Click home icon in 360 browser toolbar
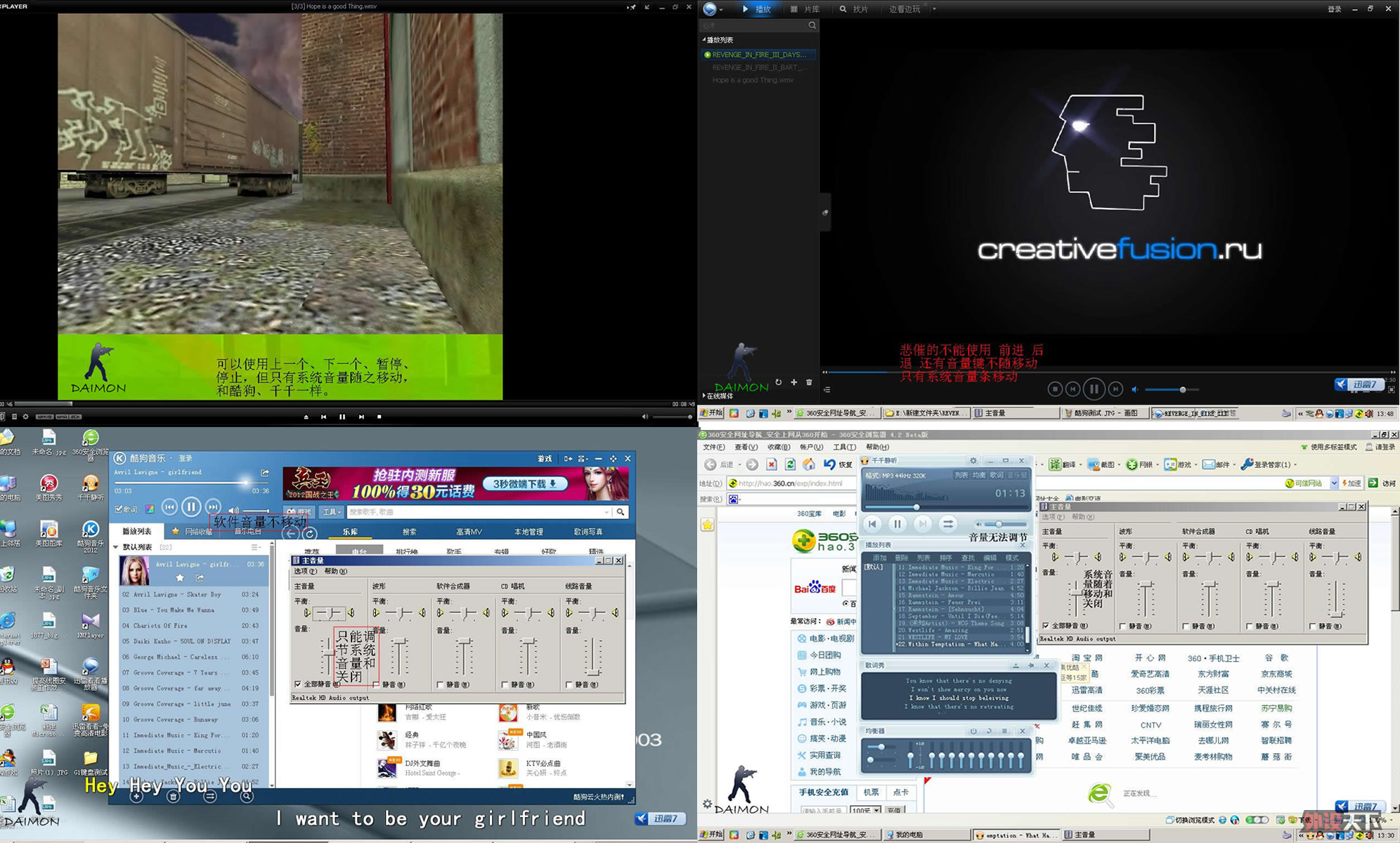This screenshot has width=1400, height=843. pos(809,464)
